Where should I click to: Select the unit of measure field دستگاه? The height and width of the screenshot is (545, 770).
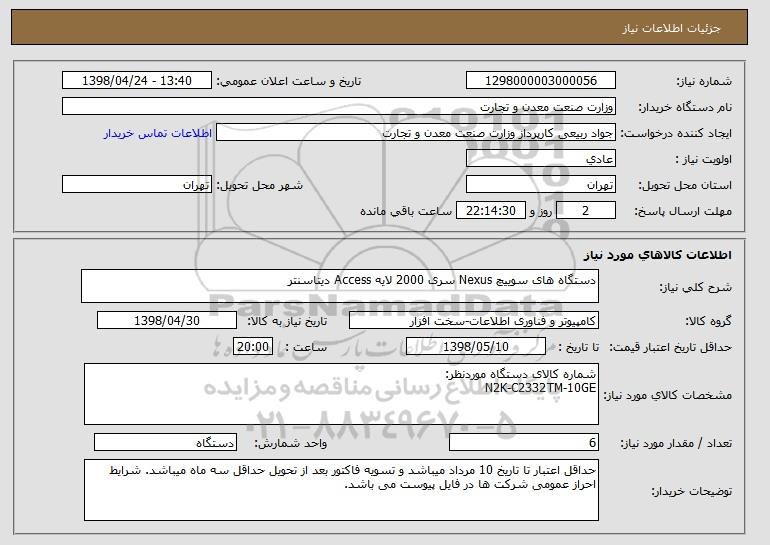pos(165,442)
